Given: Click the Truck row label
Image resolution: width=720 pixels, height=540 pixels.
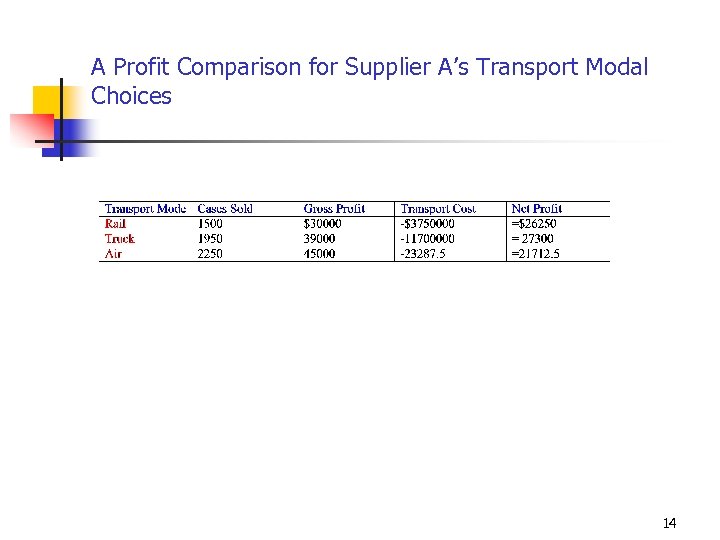Looking at the screenshot, I should coord(120,239).
